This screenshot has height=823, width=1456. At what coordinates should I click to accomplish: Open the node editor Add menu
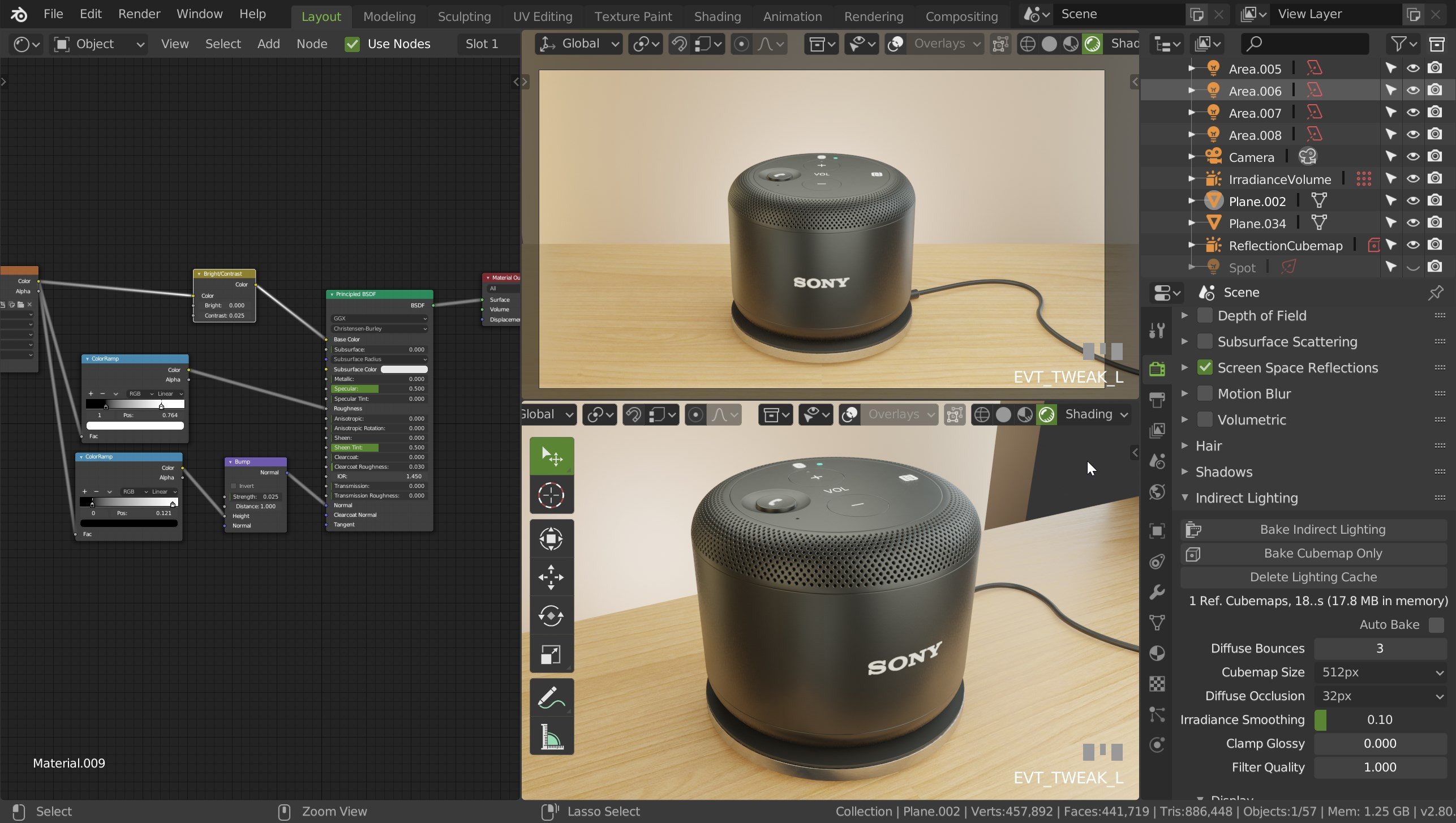coord(268,44)
